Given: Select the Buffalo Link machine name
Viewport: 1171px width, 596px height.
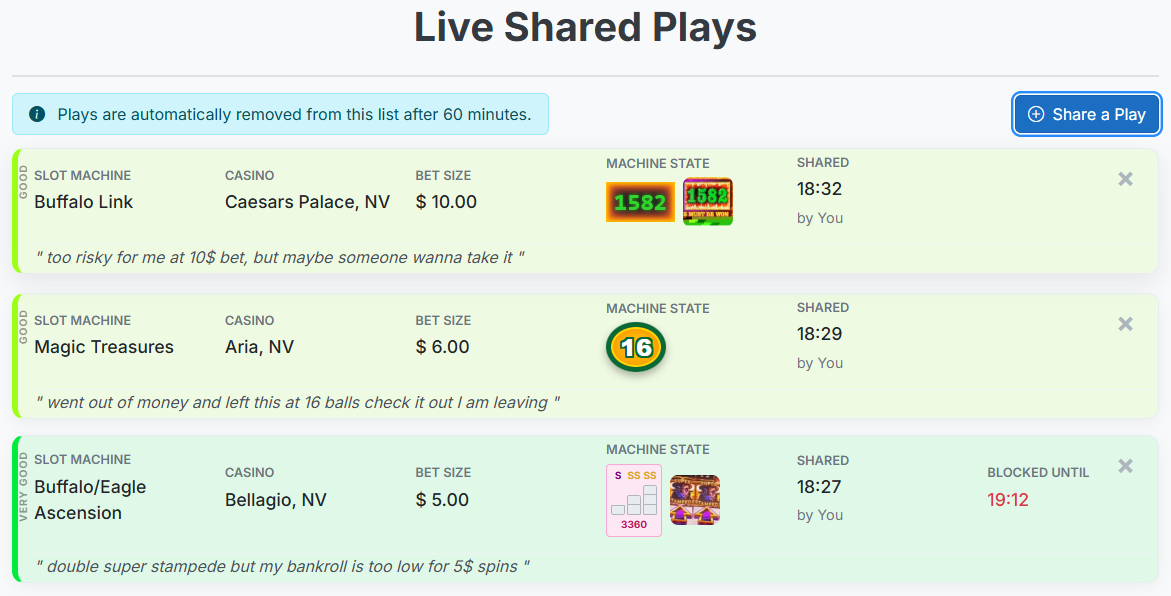Looking at the screenshot, I should pos(84,202).
